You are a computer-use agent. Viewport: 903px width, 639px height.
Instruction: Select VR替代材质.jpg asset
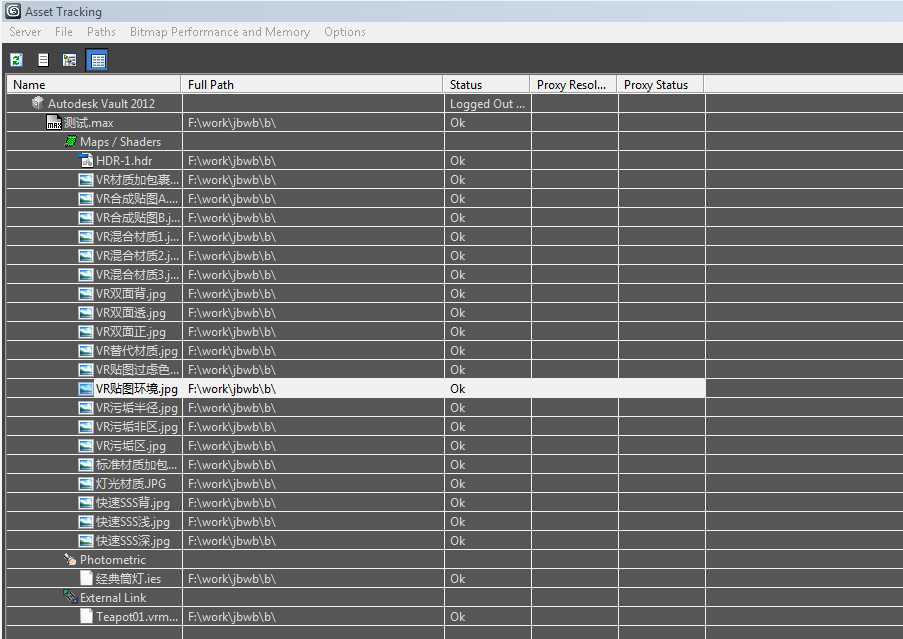tap(356, 351)
